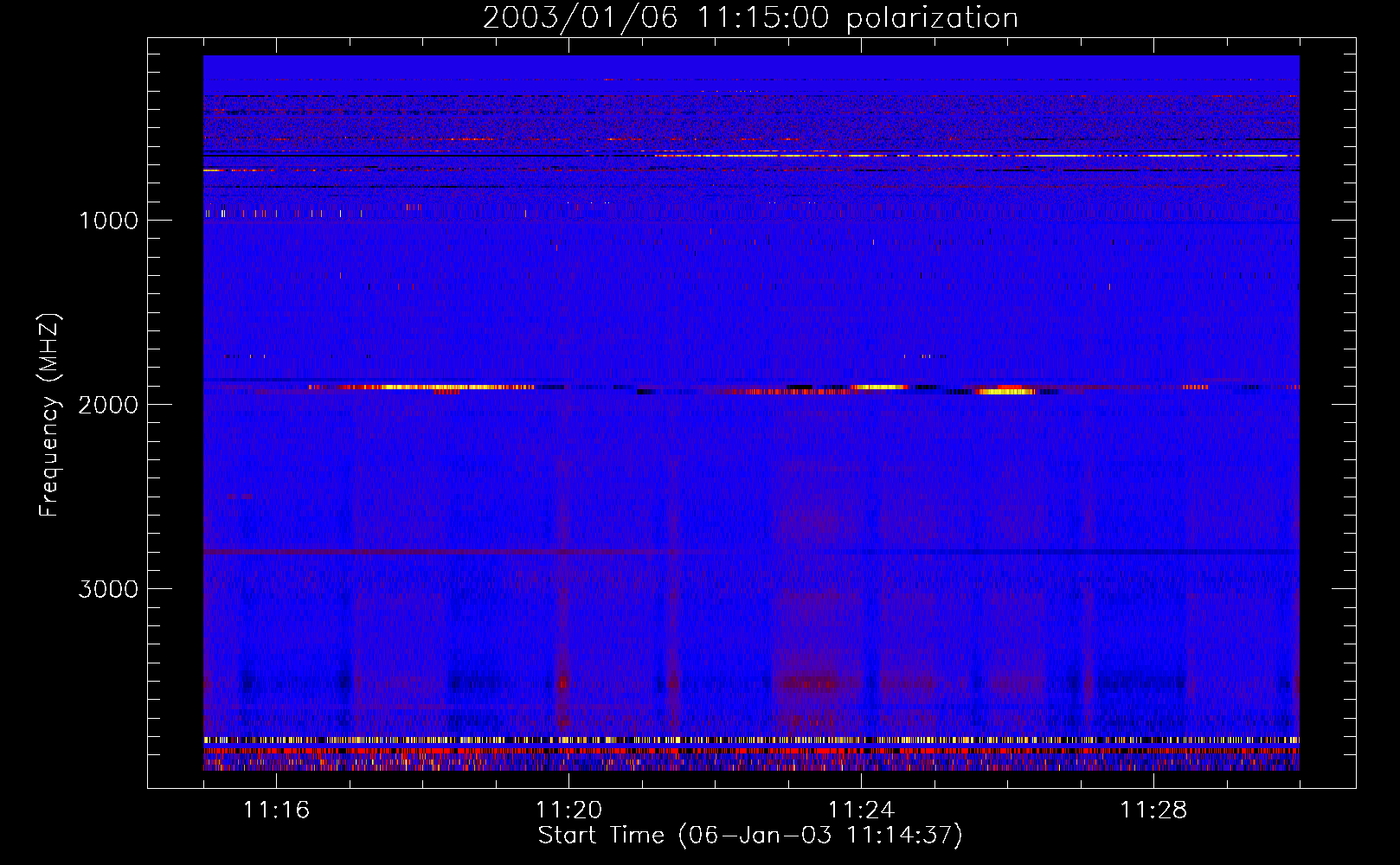This screenshot has width=1400, height=865.
Task: Click the 11:16 time tick label
Action: [x=276, y=811]
